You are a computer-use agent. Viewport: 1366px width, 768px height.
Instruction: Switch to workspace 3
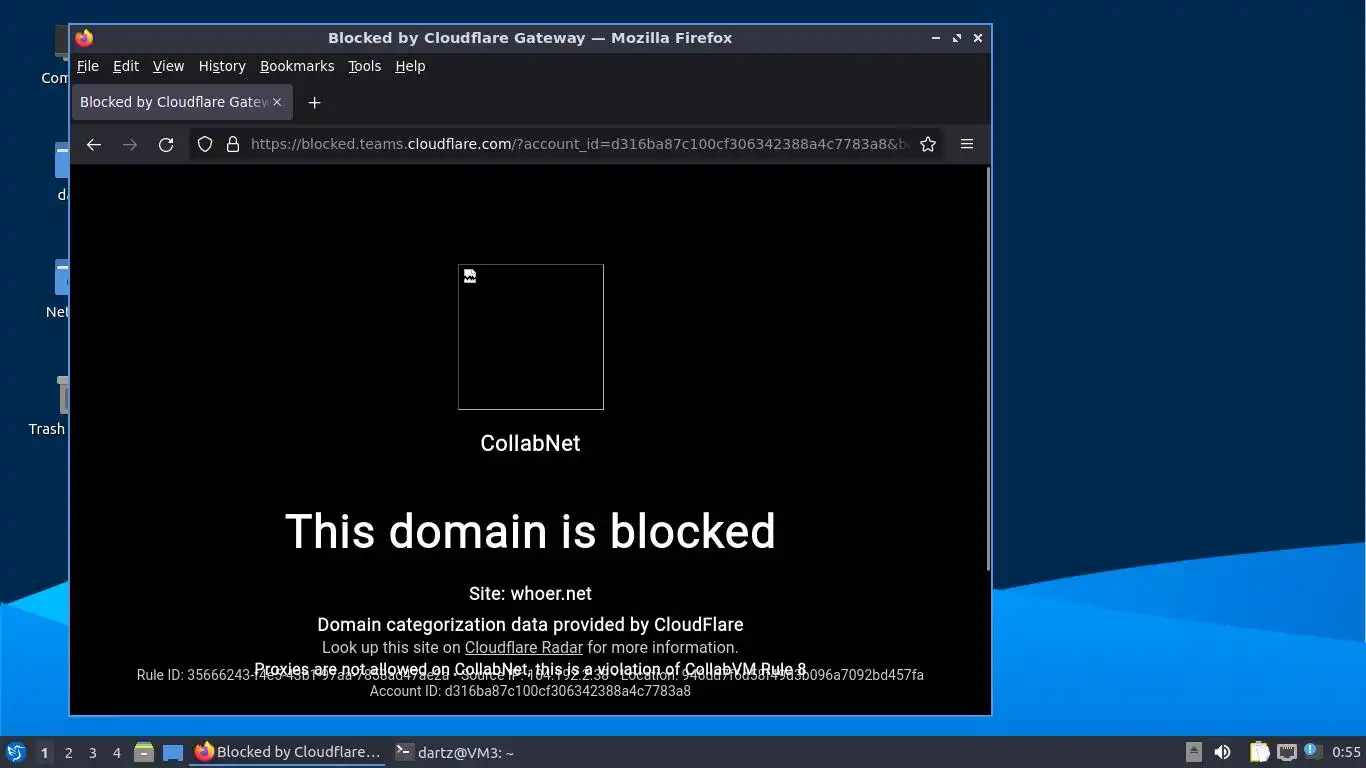click(92, 752)
